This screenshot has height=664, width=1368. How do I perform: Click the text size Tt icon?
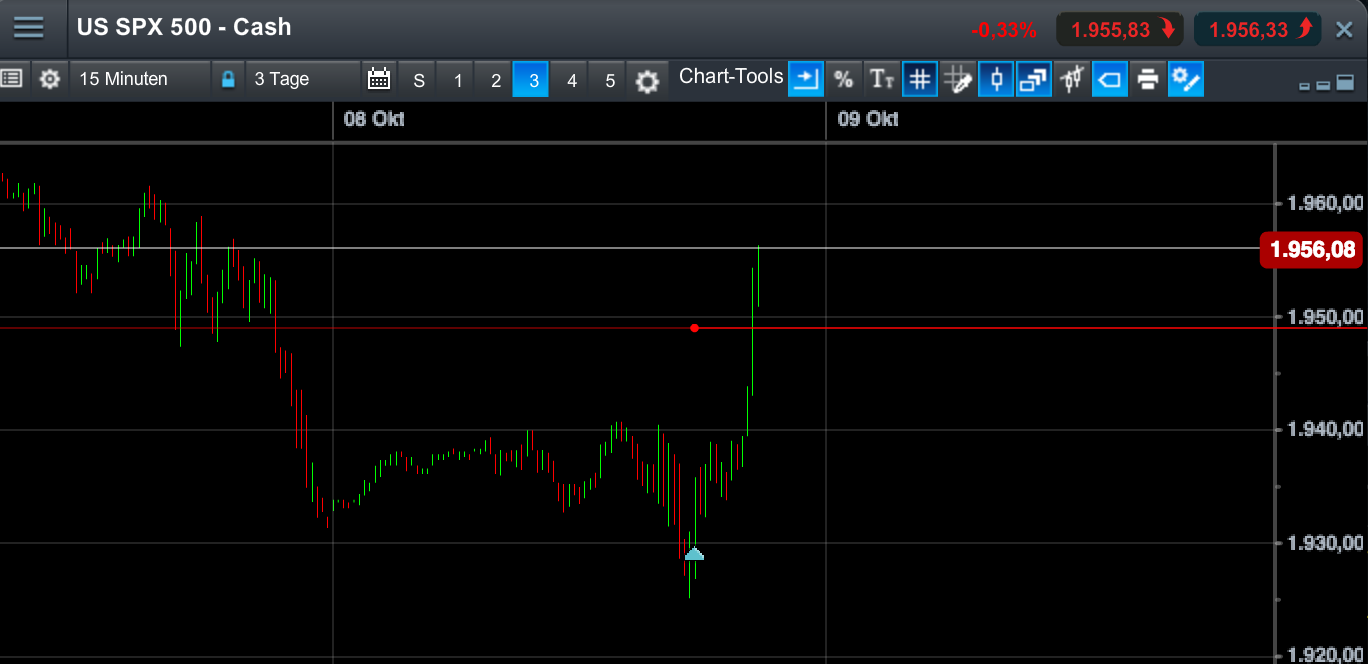tap(882, 79)
